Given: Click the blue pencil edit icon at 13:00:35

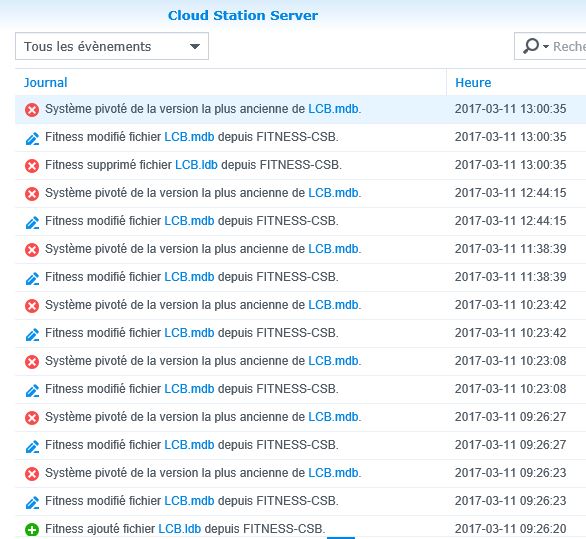Looking at the screenshot, I should 32,138.
